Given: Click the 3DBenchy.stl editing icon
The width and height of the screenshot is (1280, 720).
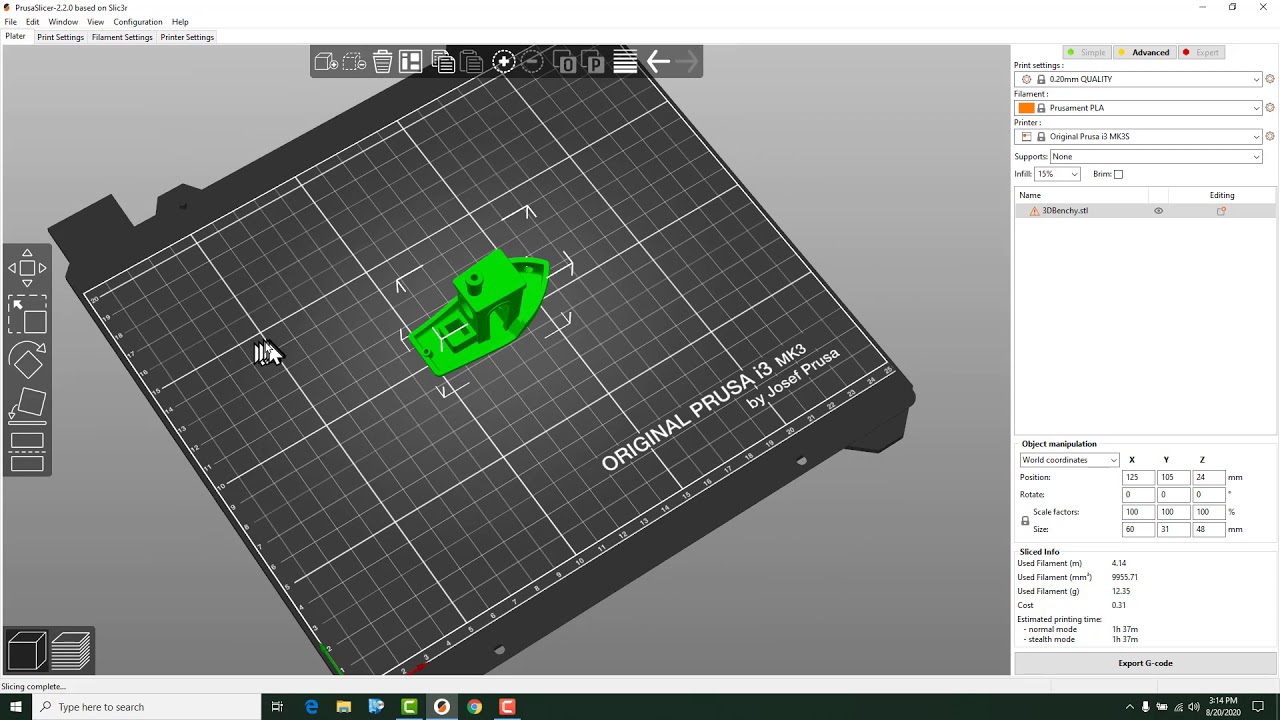Looking at the screenshot, I should click(1221, 211).
